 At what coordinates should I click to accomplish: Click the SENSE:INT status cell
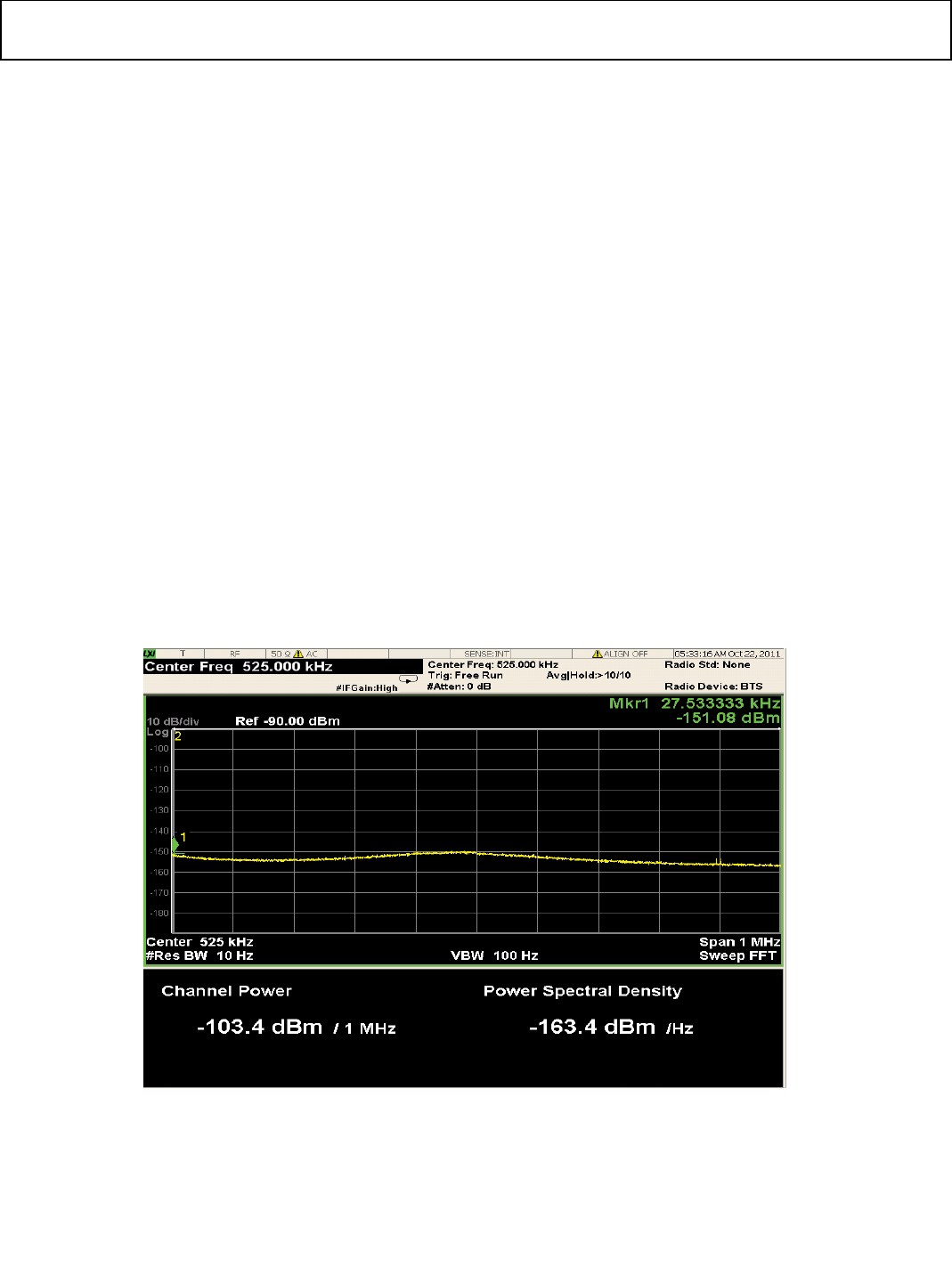point(485,654)
